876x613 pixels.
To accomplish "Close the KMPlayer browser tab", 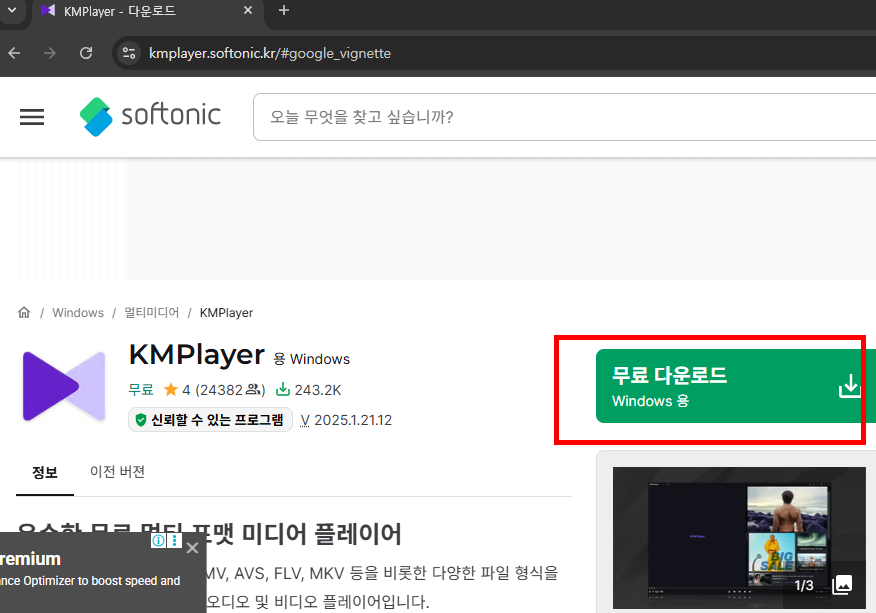I will [x=248, y=11].
